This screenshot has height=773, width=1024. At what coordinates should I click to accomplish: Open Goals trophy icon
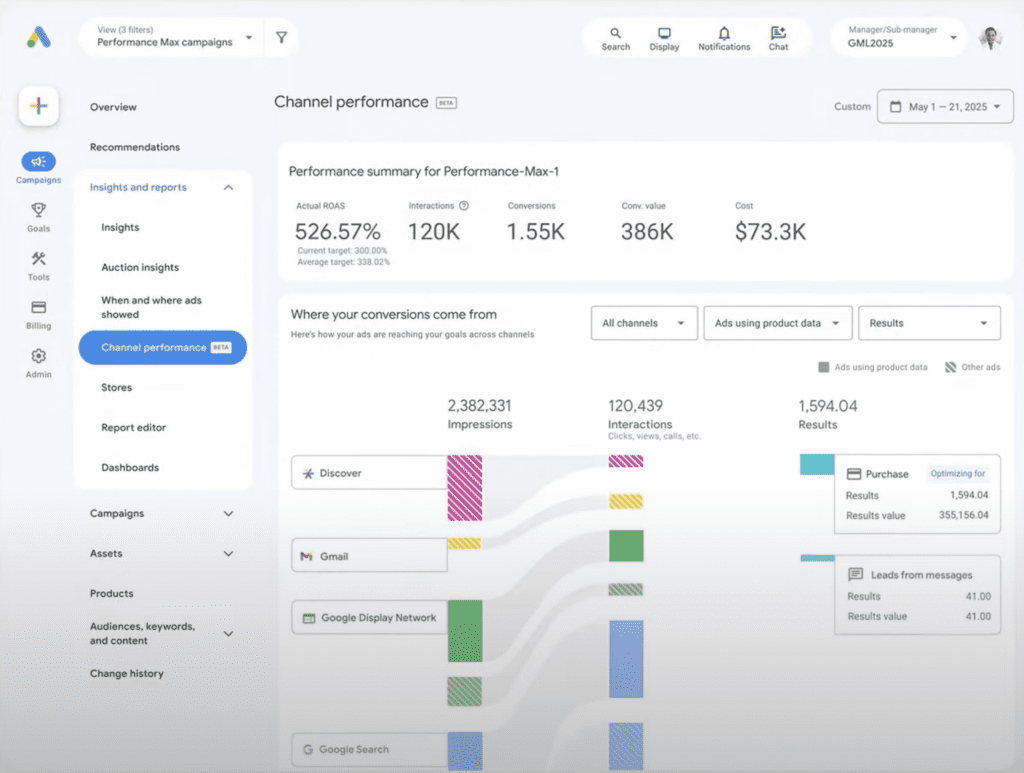39,210
